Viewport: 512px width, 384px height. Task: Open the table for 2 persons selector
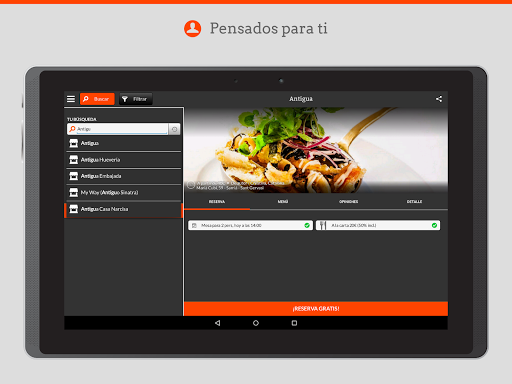click(x=250, y=225)
